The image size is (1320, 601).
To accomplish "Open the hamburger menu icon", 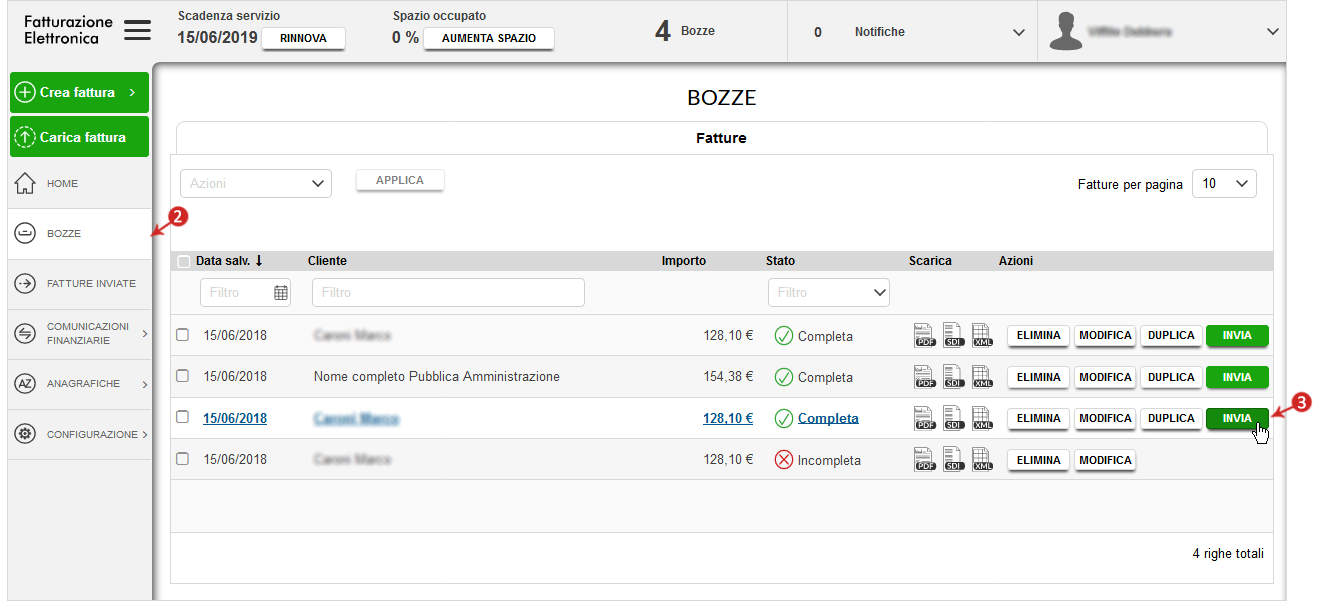I will 138,31.
